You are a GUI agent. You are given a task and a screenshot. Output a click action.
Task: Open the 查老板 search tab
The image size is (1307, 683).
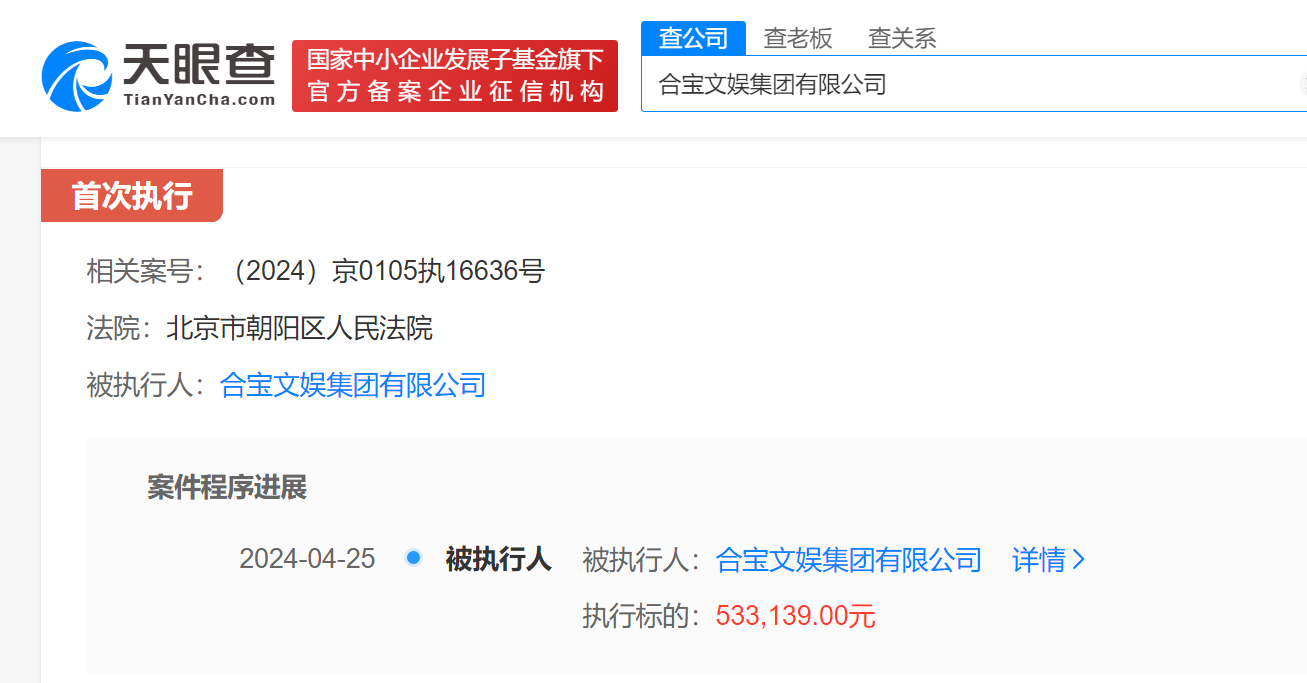(797, 38)
